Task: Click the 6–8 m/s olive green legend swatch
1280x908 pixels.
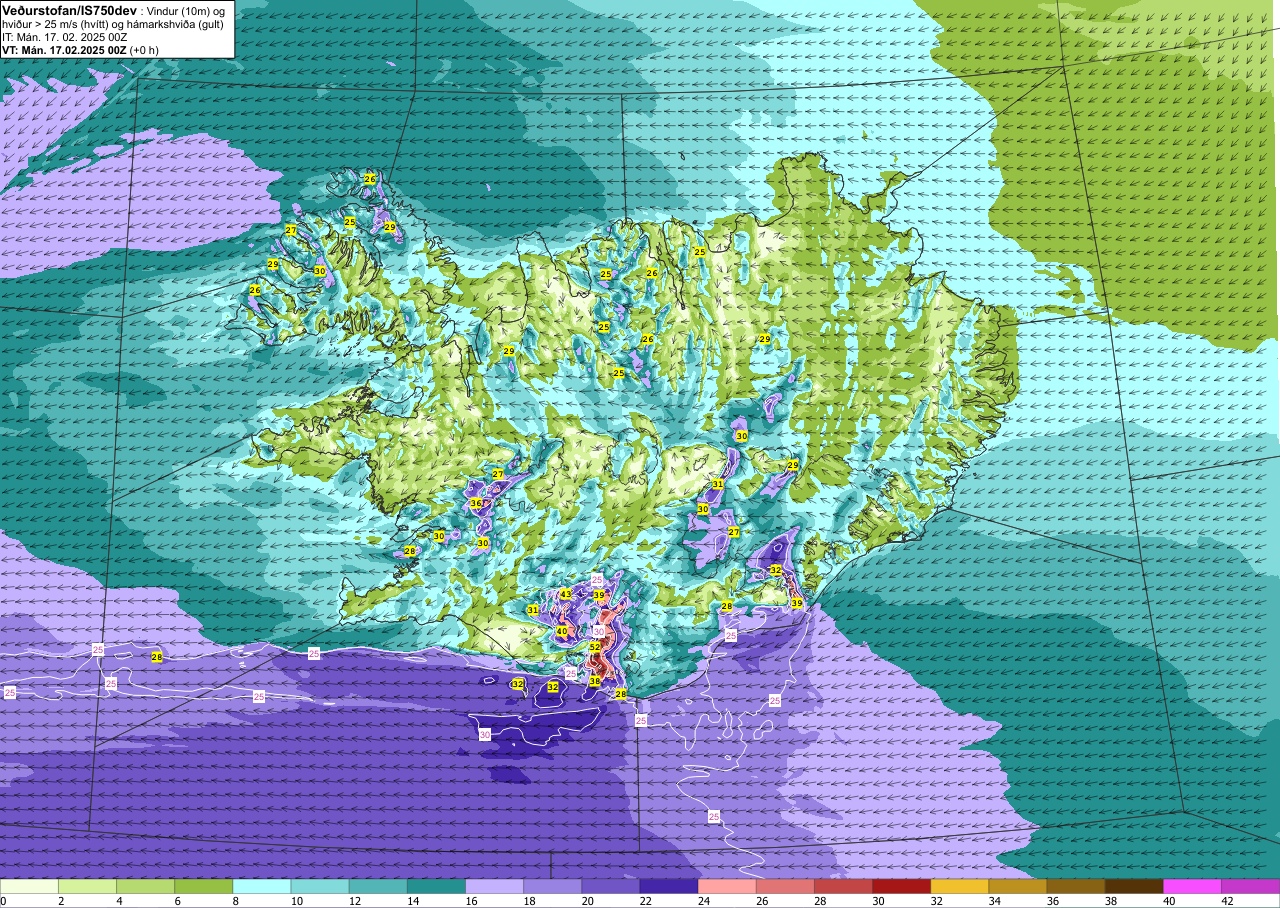Action: (x=204, y=886)
